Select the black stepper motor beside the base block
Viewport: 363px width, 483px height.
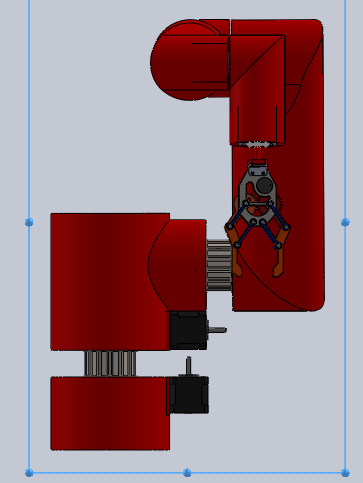189,395
